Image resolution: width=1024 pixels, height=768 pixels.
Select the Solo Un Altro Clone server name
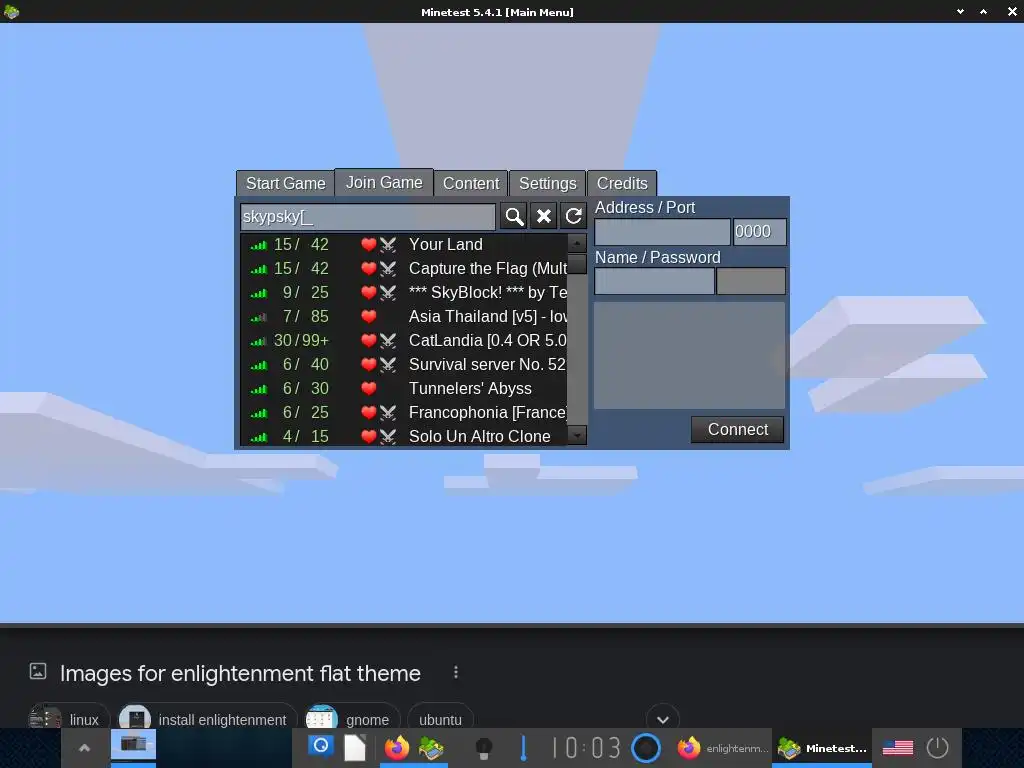point(479,436)
